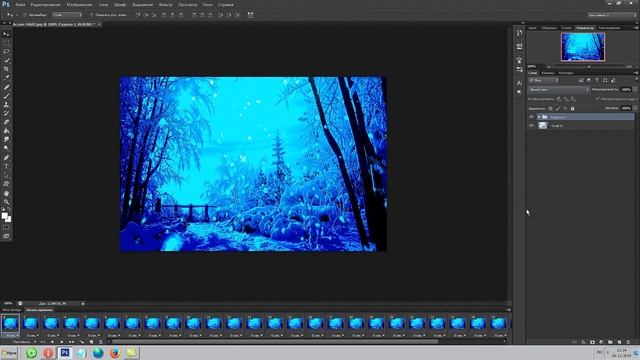Open the Fill slider arrow
This screenshot has height=360, width=640.
(635, 108)
